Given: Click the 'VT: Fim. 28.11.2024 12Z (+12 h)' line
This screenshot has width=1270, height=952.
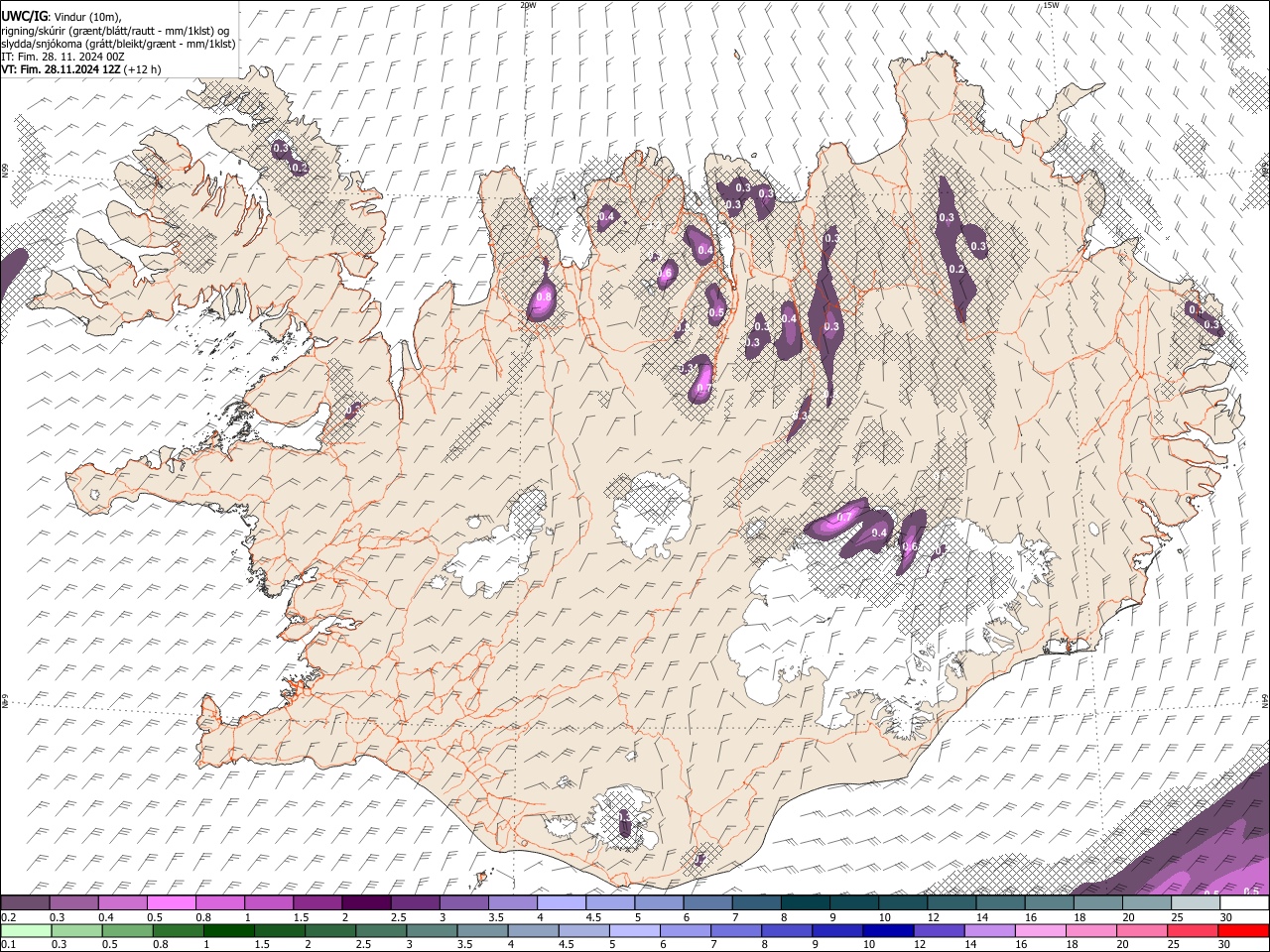Looking at the screenshot, I should pyautogui.click(x=80, y=69).
